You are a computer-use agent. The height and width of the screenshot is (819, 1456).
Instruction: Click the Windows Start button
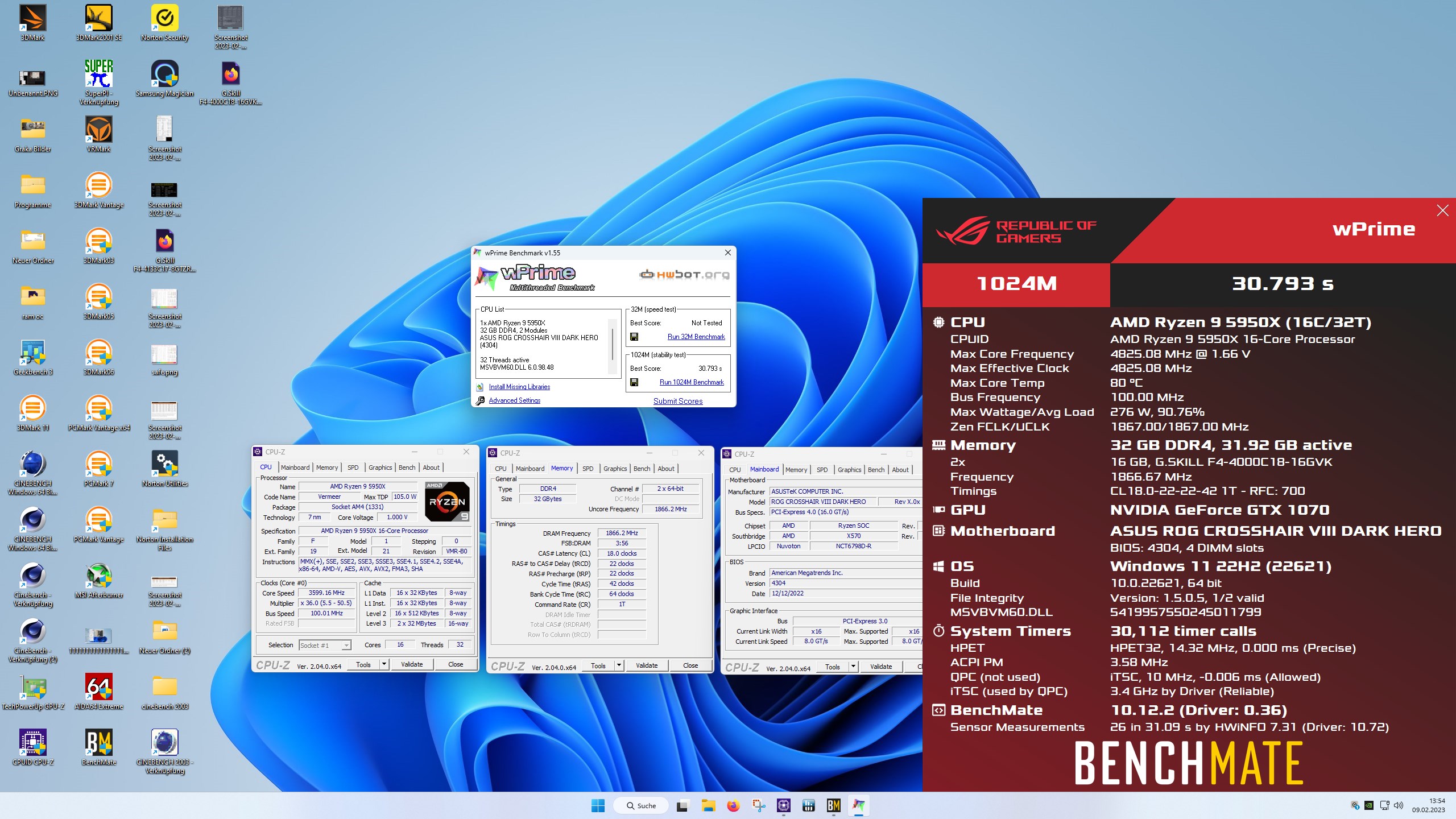click(x=598, y=805)
